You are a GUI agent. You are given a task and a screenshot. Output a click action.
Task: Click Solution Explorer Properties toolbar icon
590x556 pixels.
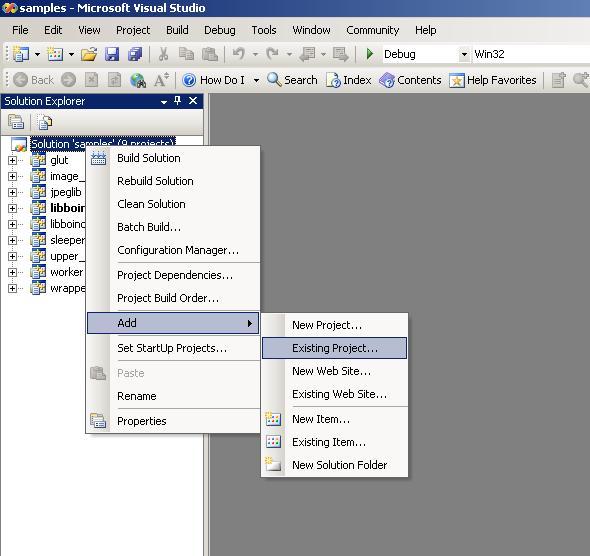(x=16, y=122)
